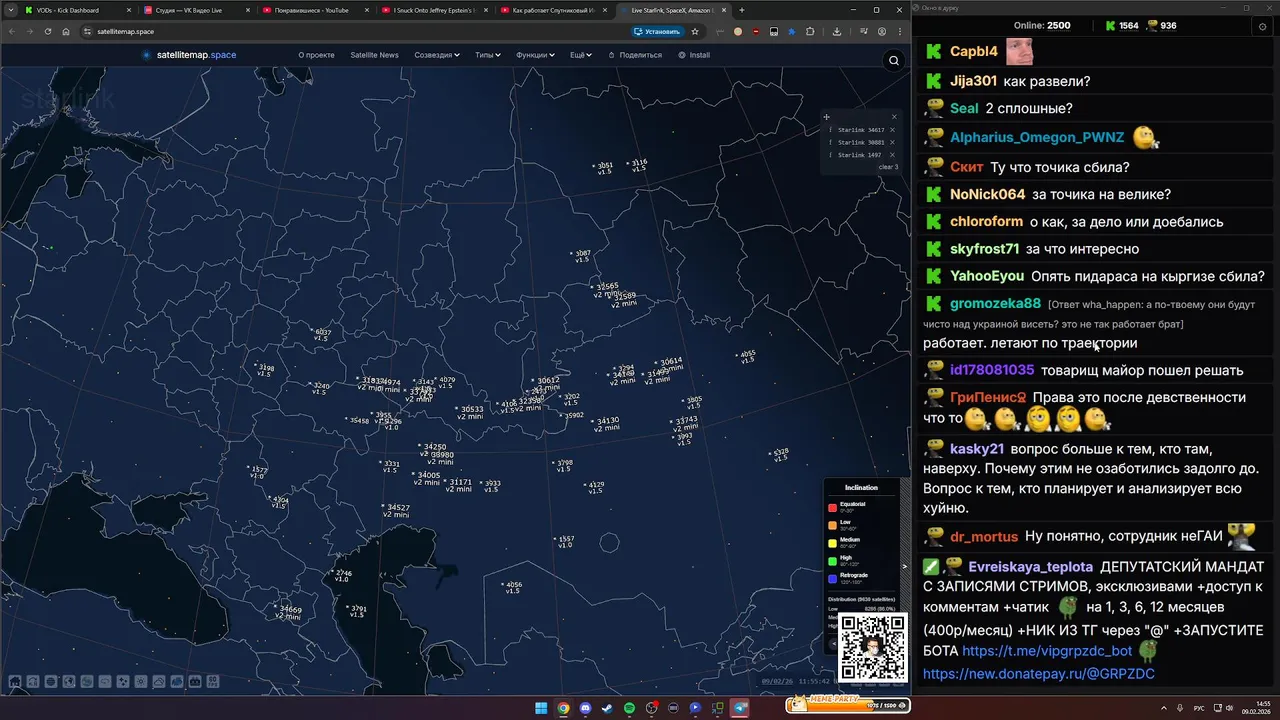Screen dimensions: 1280x720
Task: Click the chat username 'gromozeka88'
Action: pos(995,303)
